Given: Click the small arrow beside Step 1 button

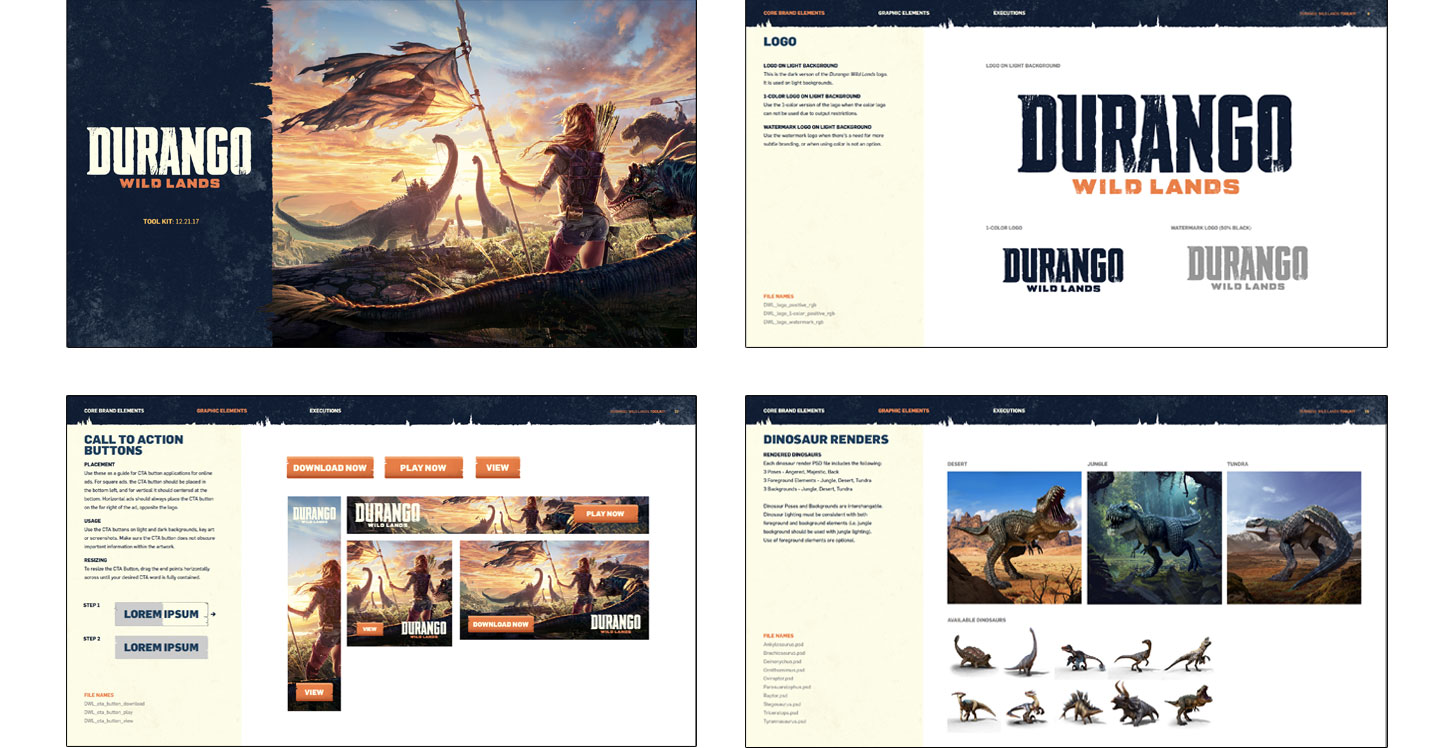Looking at the screenshot, I should (x=213, y=614).
